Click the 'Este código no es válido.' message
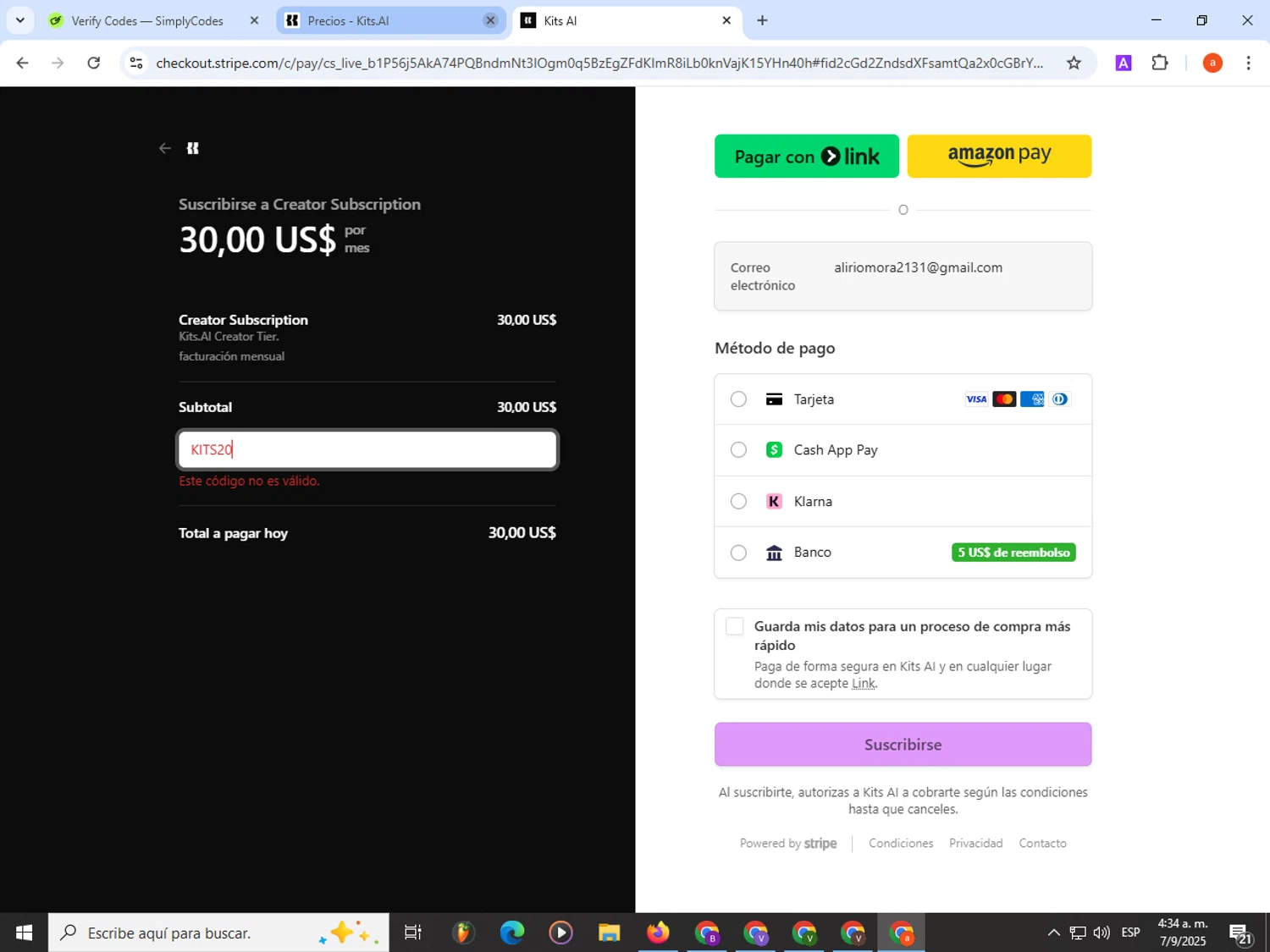 click(249, 481)
